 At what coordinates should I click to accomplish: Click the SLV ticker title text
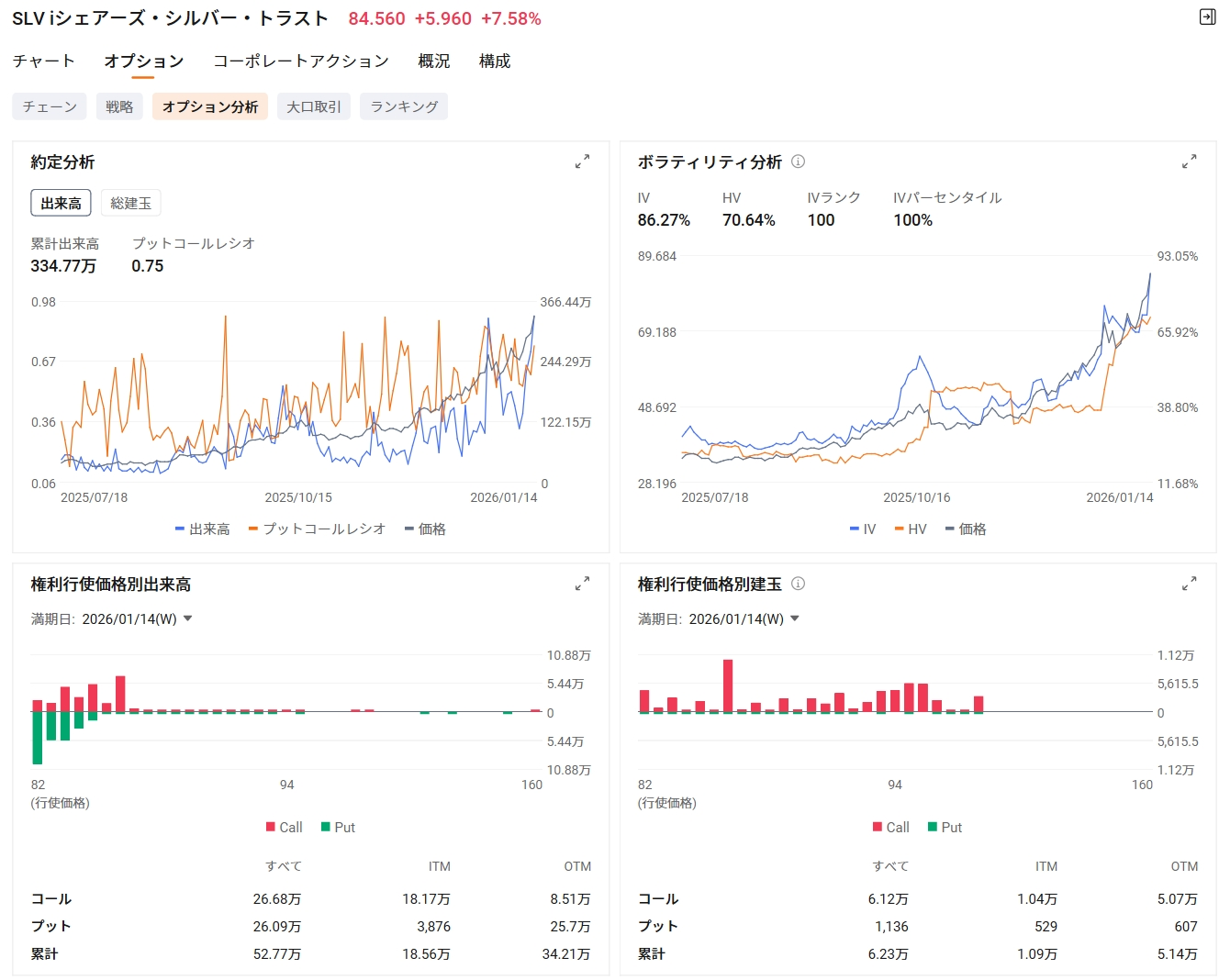(x=167, y=17)
